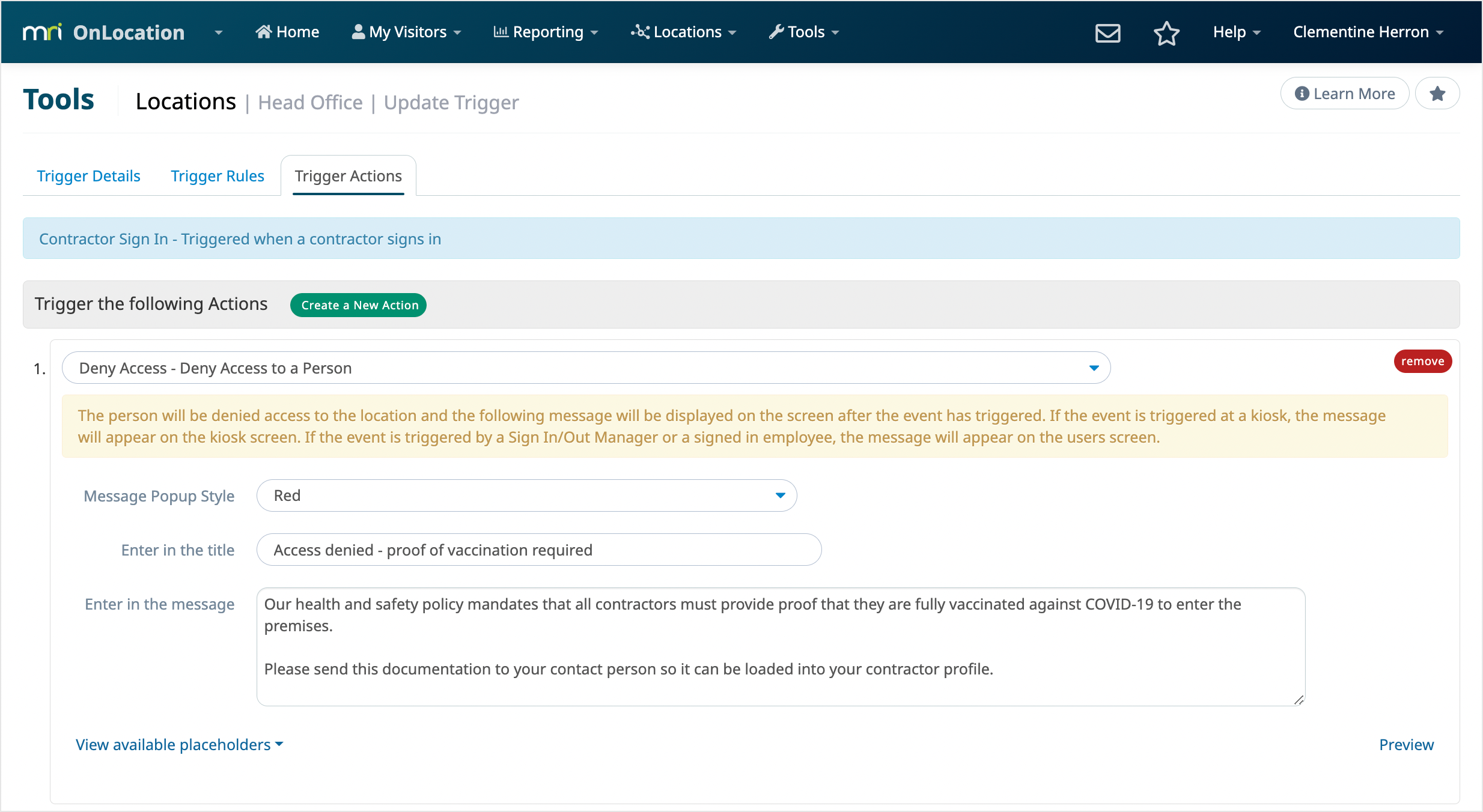Click the My Visitors person icon
1483x812 pixels.
358,32
